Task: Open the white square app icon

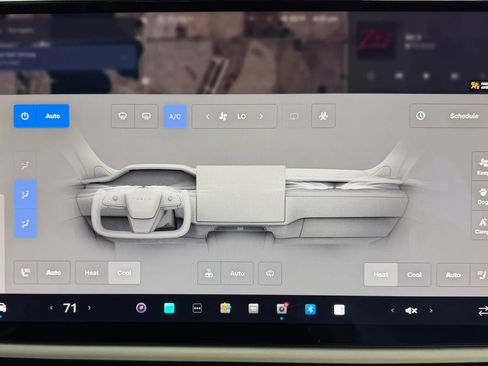Action: [339, 310]
